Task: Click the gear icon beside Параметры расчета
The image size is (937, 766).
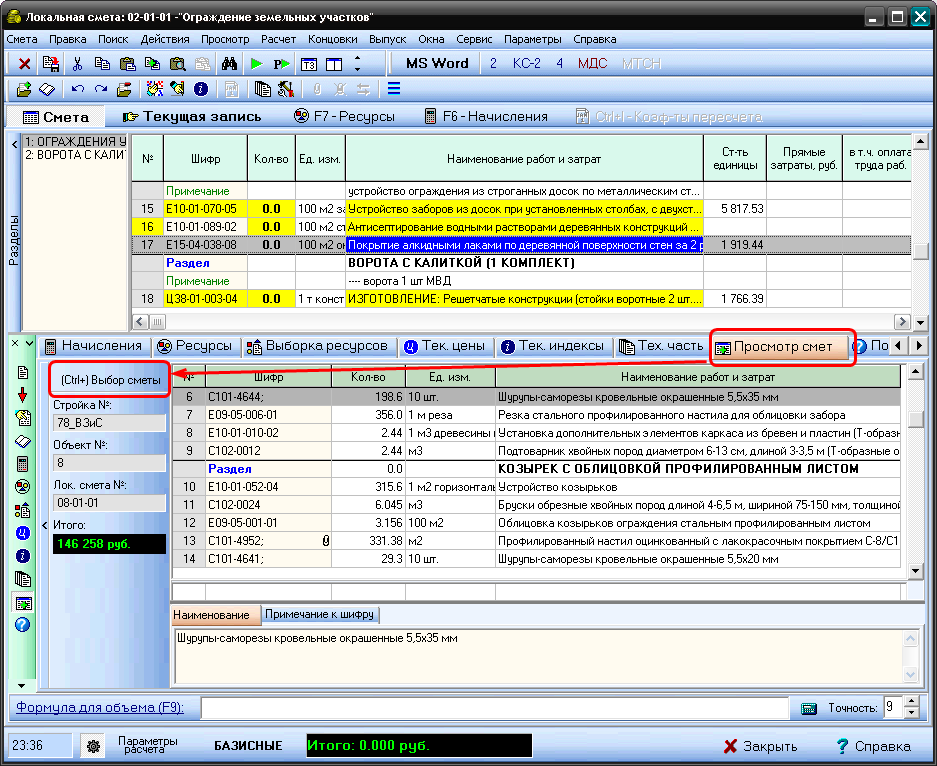Action: click(x=94, y=746)
